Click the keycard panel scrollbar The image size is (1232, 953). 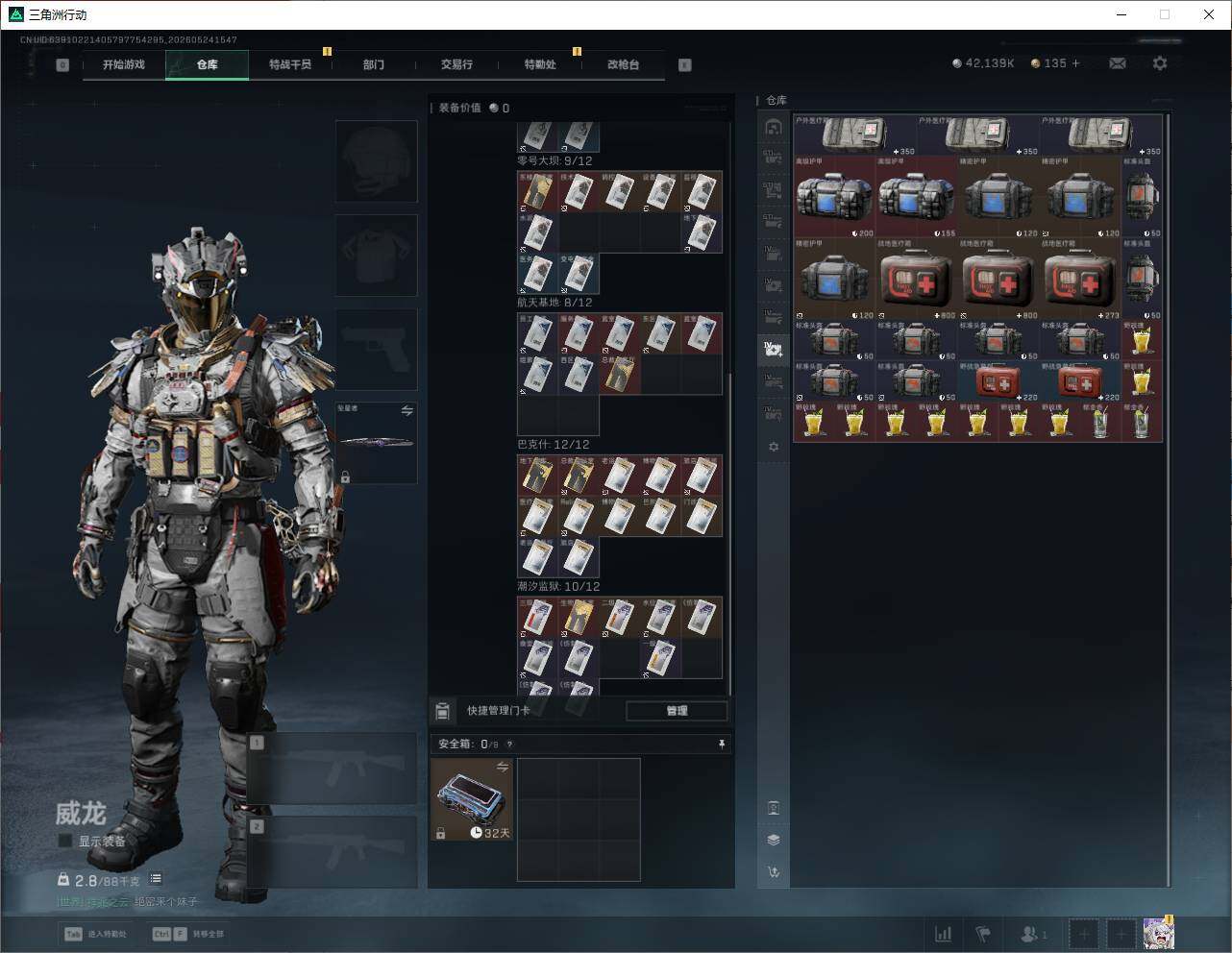coord(730,533)
